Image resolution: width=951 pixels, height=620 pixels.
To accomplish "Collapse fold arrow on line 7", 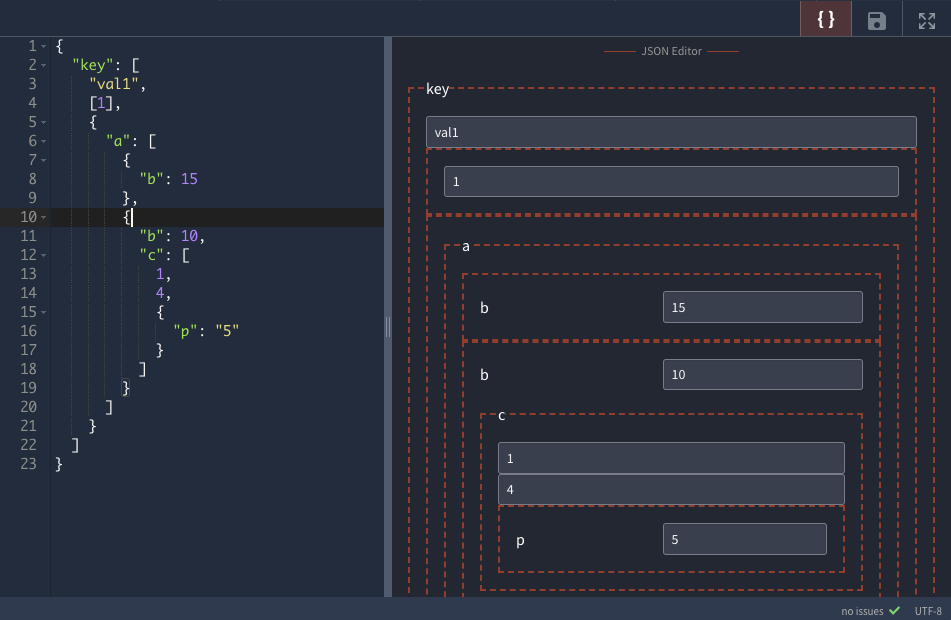I will [44, 160].
